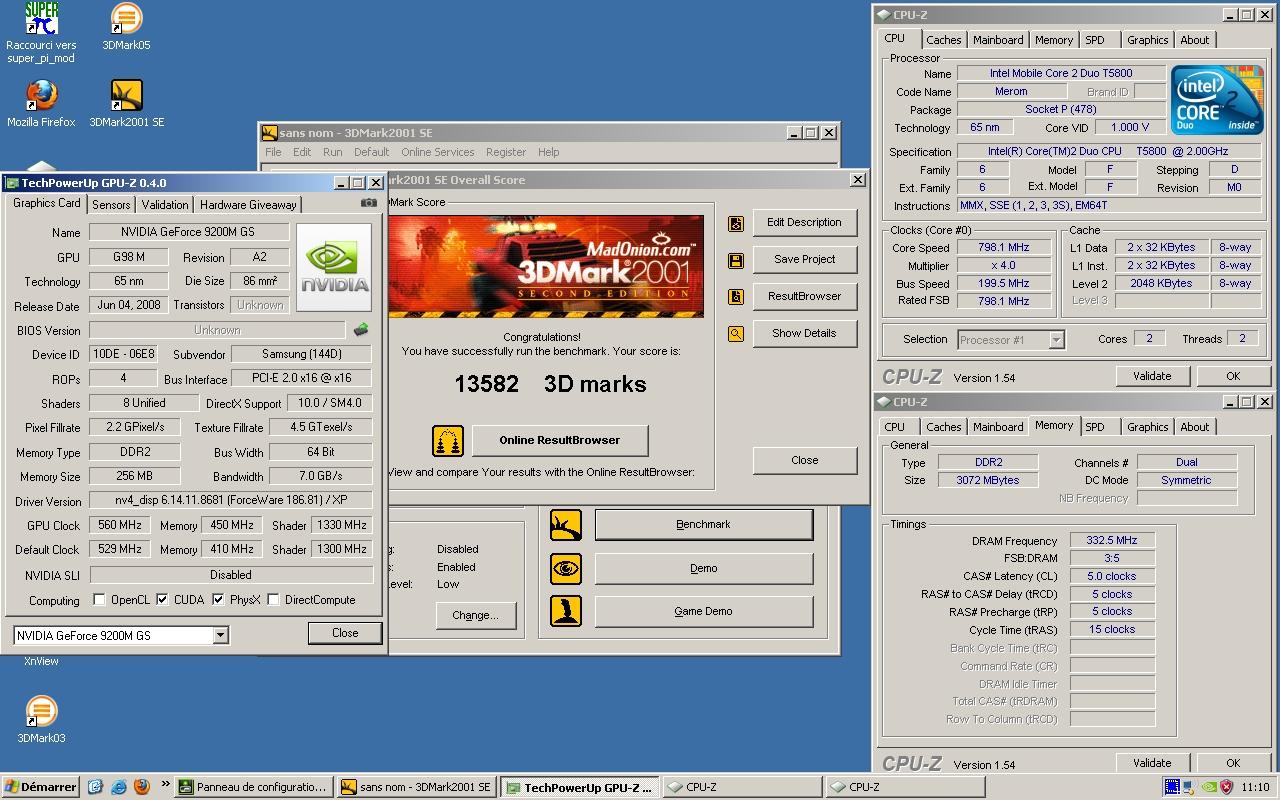This screenshot has width=1280, height=800.
Task: Open the Run menu in 3DMark2001
Action: (x=332, y=152)
